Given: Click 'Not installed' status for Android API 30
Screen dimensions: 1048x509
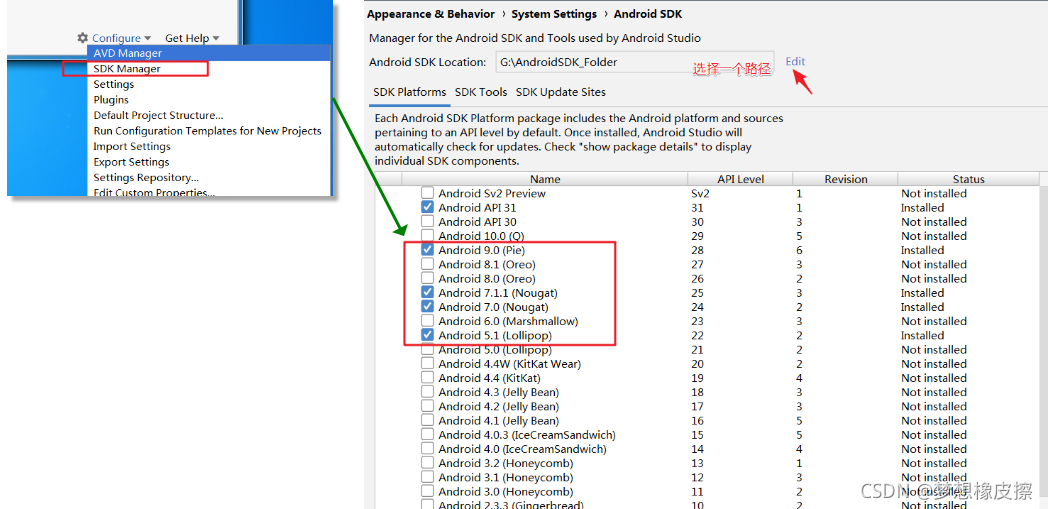Looking at the screenshot, I should point(934,222).
